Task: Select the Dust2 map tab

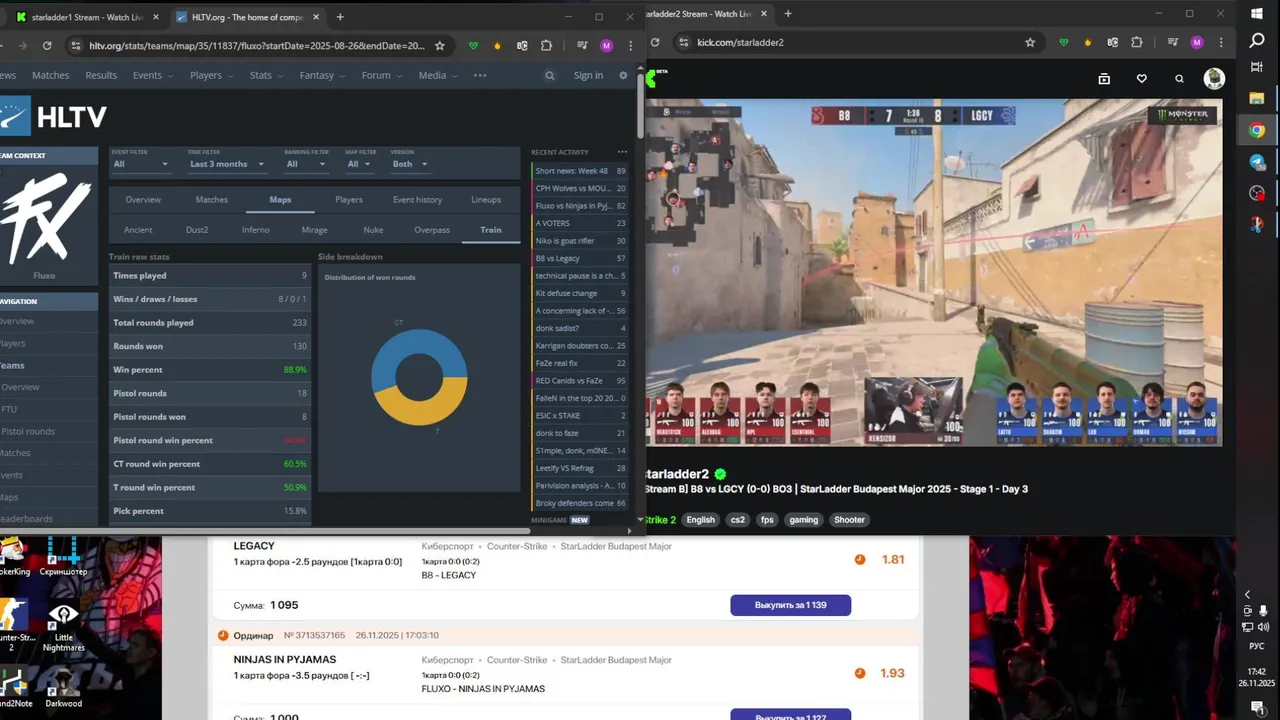Action: click(x=197, y=230)
